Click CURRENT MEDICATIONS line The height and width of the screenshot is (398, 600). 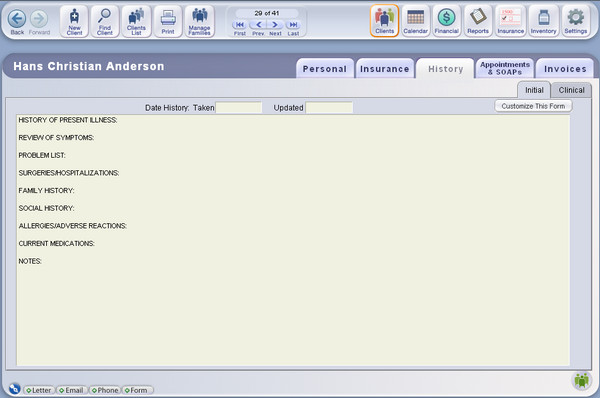(x=57, y=243)
